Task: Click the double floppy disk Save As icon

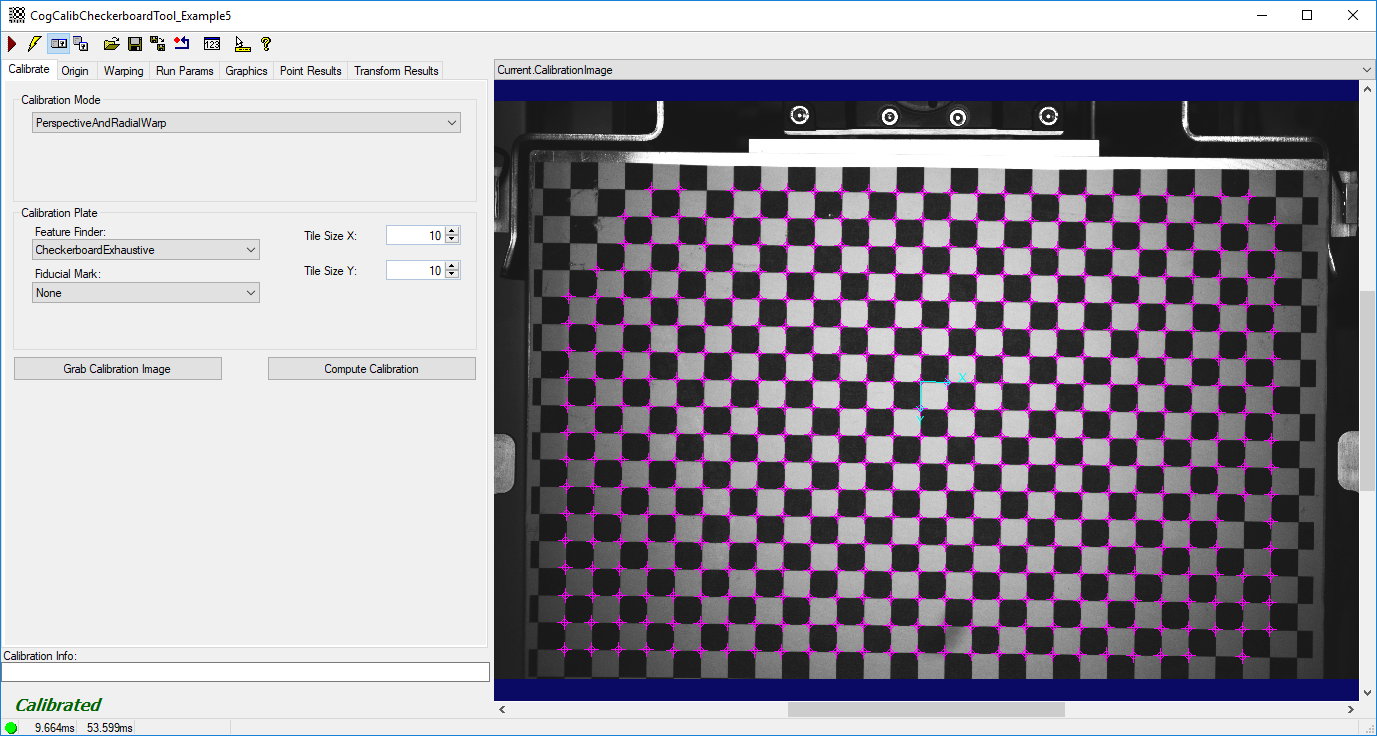Action: [158, 44]
